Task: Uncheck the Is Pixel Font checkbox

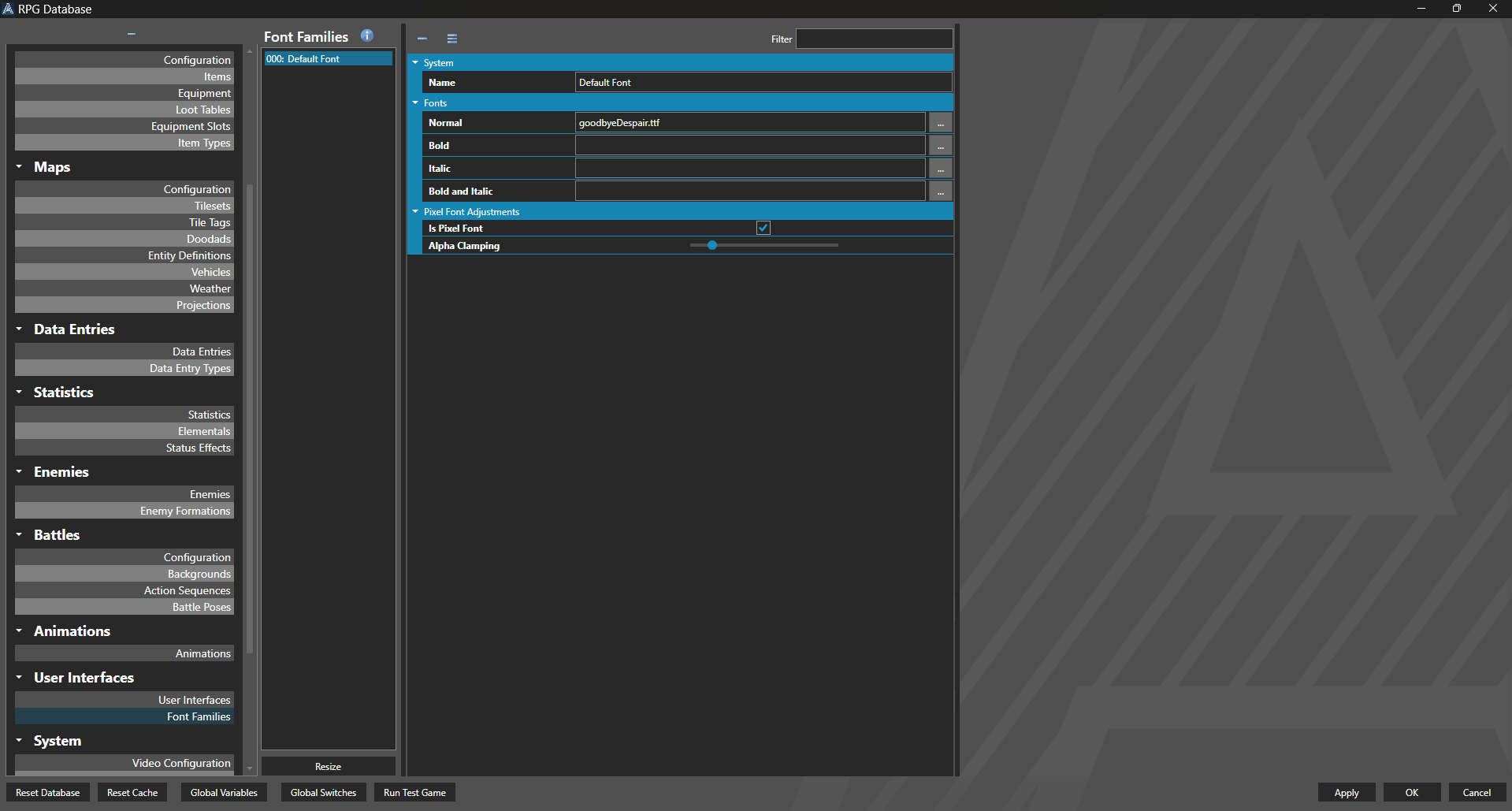Action: [763, 228]
